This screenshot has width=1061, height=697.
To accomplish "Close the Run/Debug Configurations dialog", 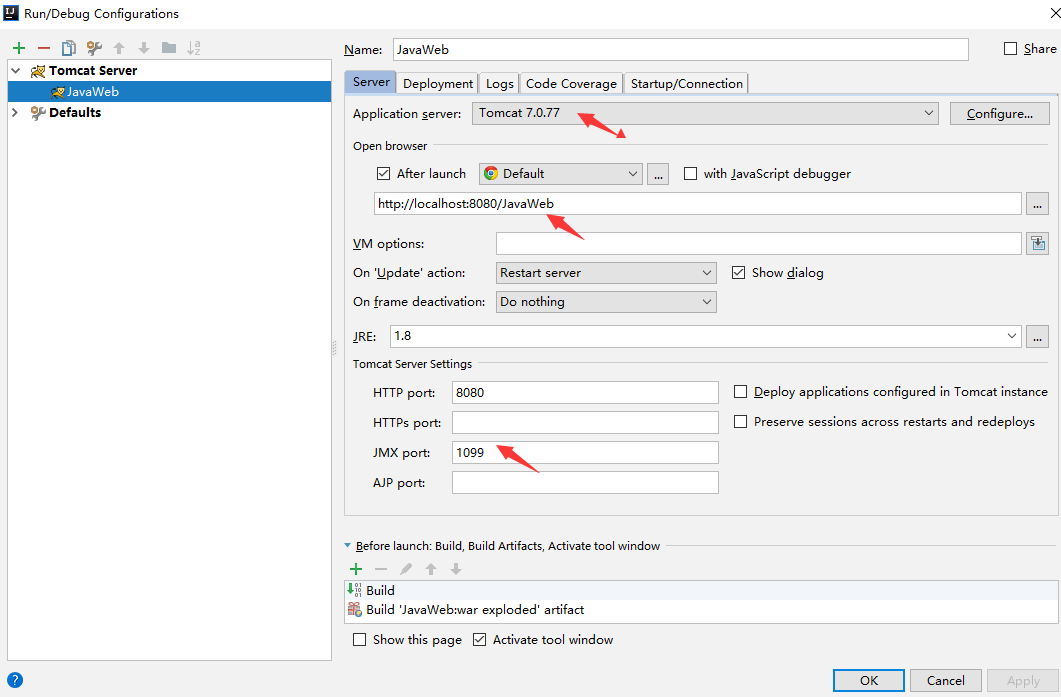I will (x=1054, y=14).
